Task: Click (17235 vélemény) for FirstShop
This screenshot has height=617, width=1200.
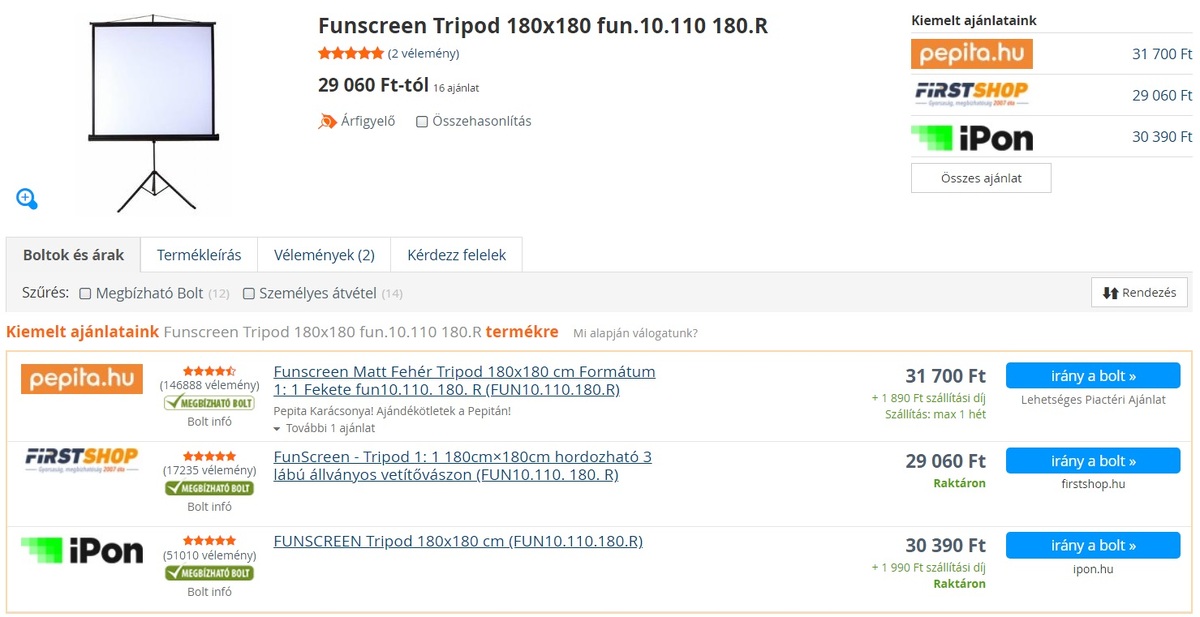Action: click(209, 470)
